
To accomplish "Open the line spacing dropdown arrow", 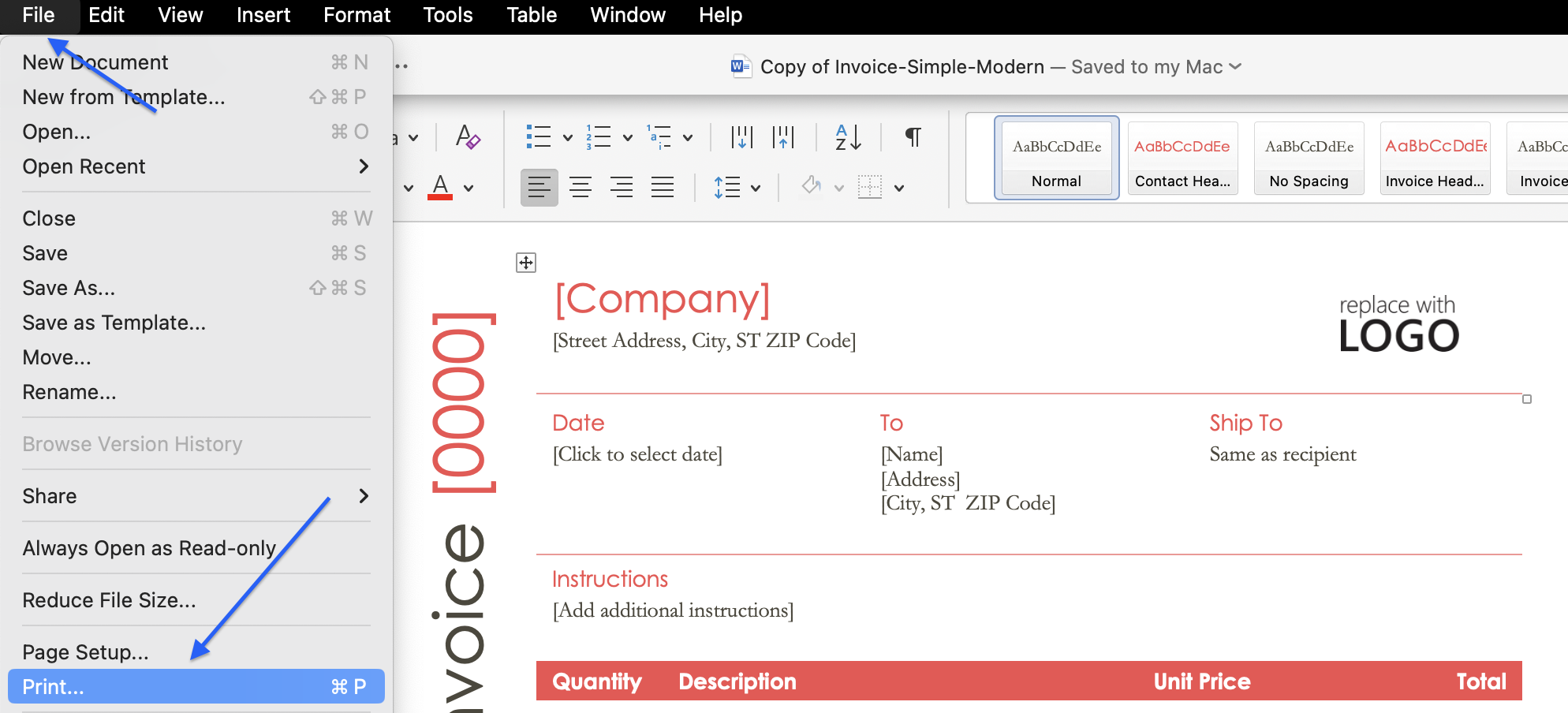I will 756,189.
